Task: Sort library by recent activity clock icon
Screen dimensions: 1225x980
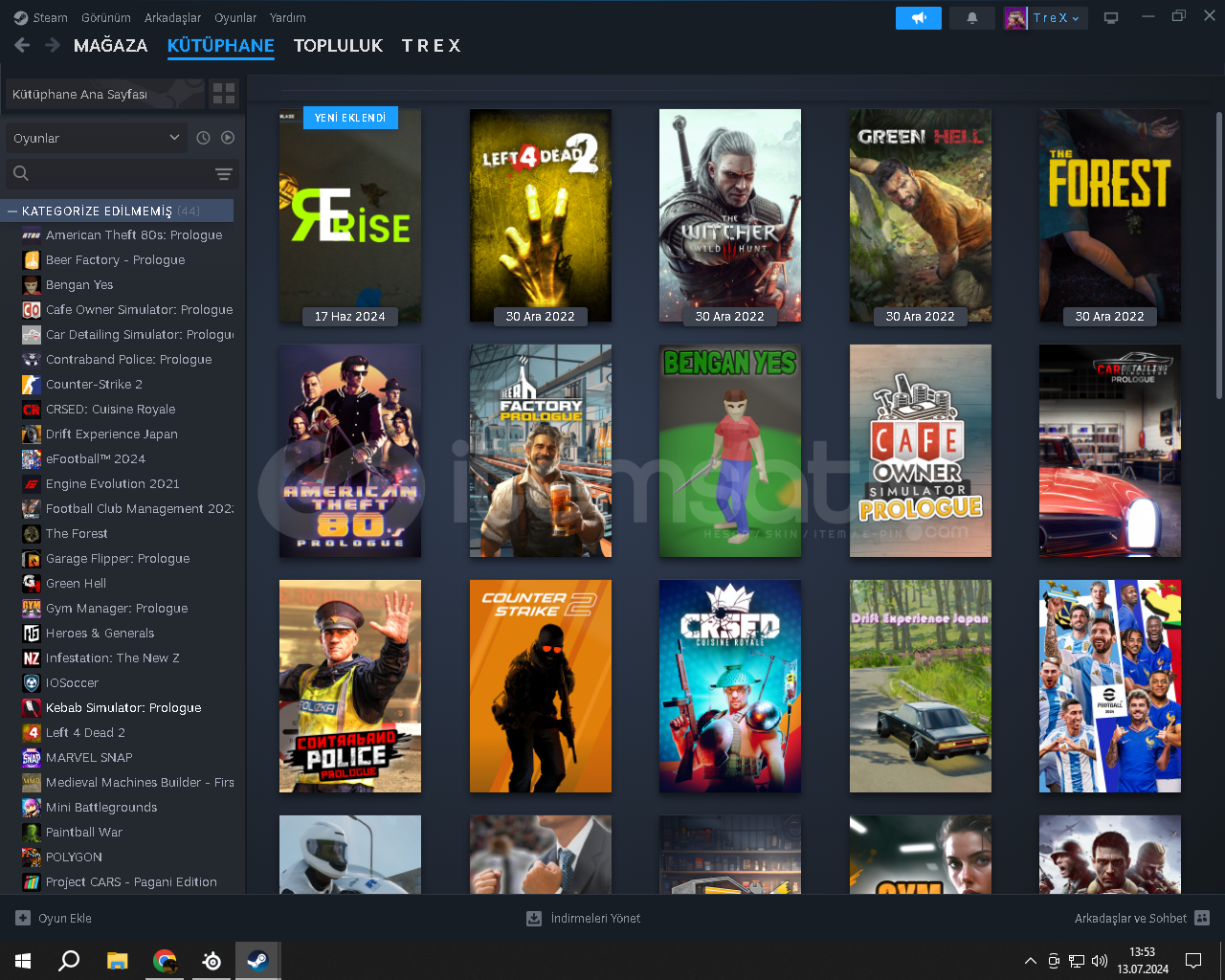Action: coord(203,138)
